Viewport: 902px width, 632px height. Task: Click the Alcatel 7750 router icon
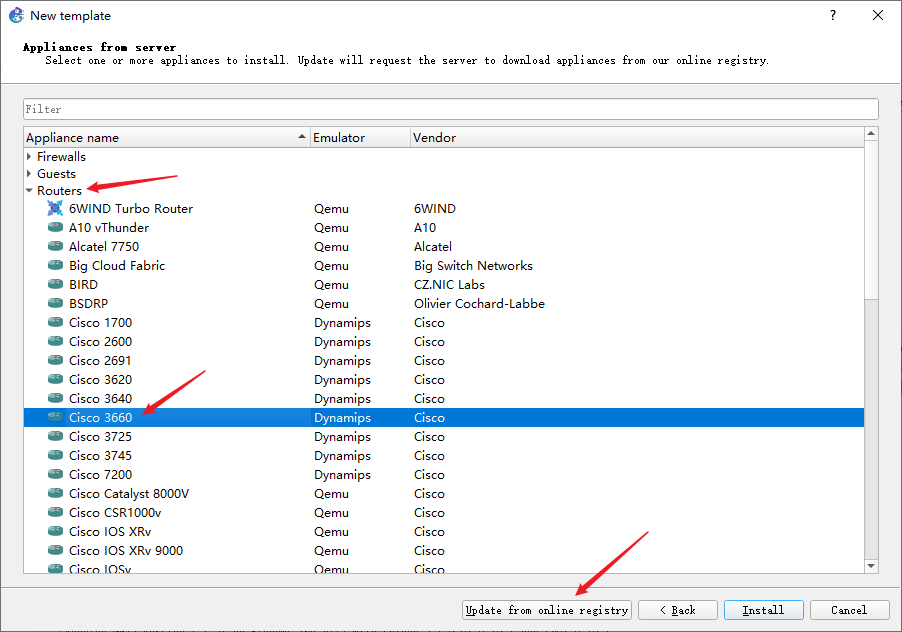(55, 246)
